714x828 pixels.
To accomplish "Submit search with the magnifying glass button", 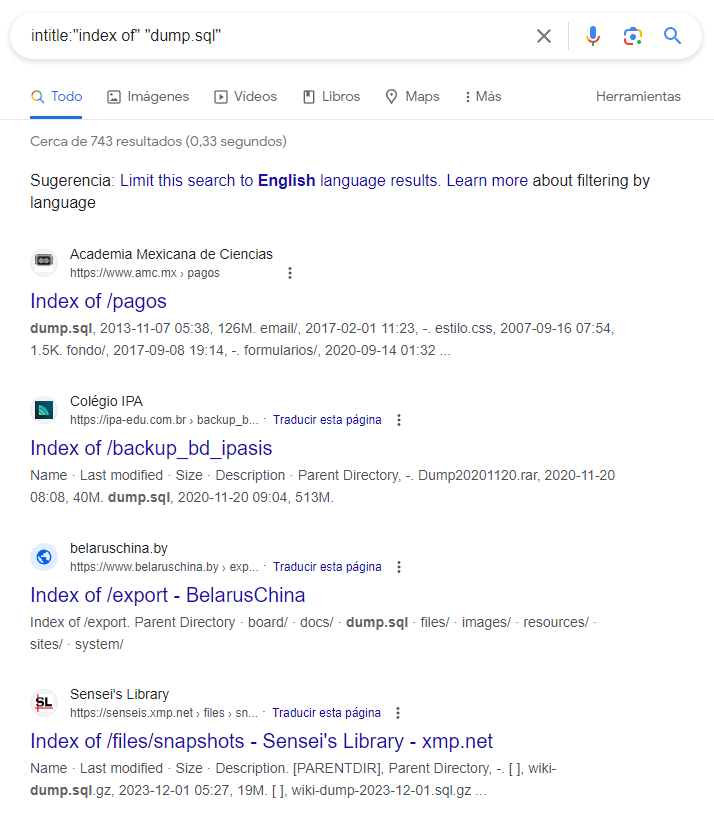I will click(672, 36).
